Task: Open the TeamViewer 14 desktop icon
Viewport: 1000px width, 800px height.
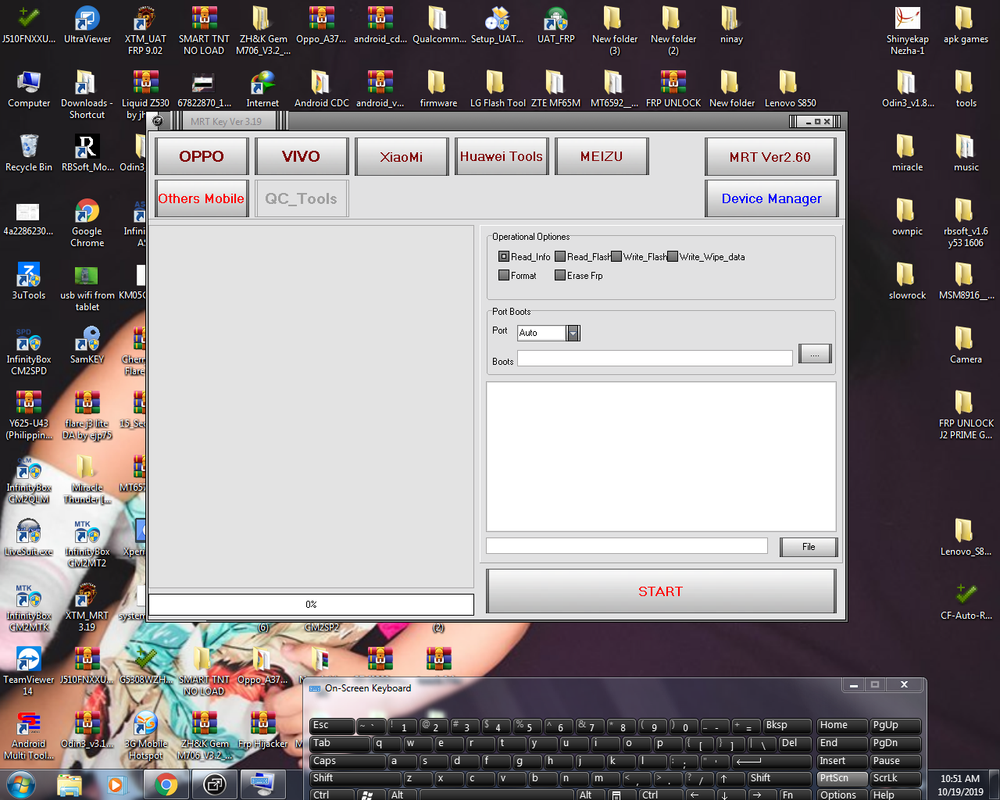Action: (x=29, y=670)
